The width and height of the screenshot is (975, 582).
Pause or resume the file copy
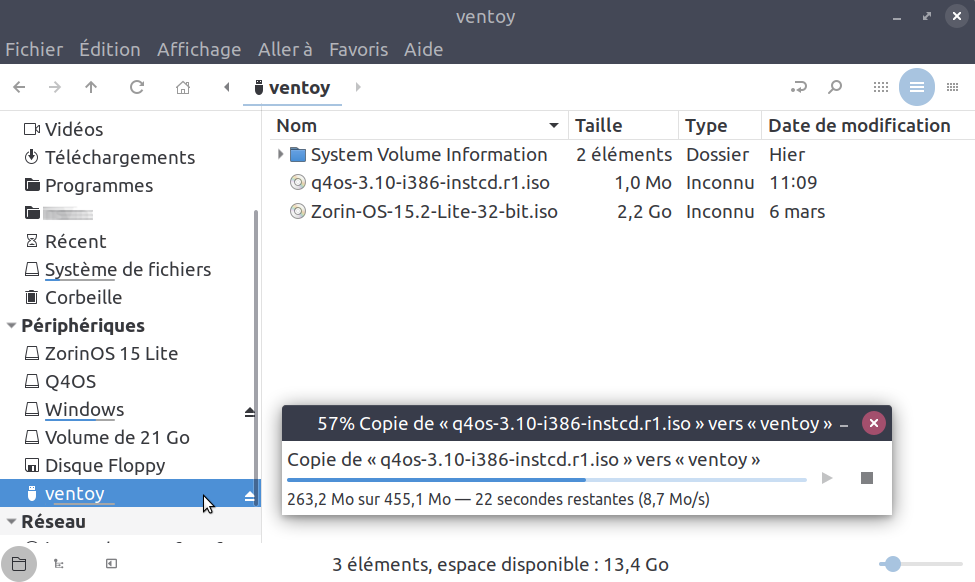[827, 478]
